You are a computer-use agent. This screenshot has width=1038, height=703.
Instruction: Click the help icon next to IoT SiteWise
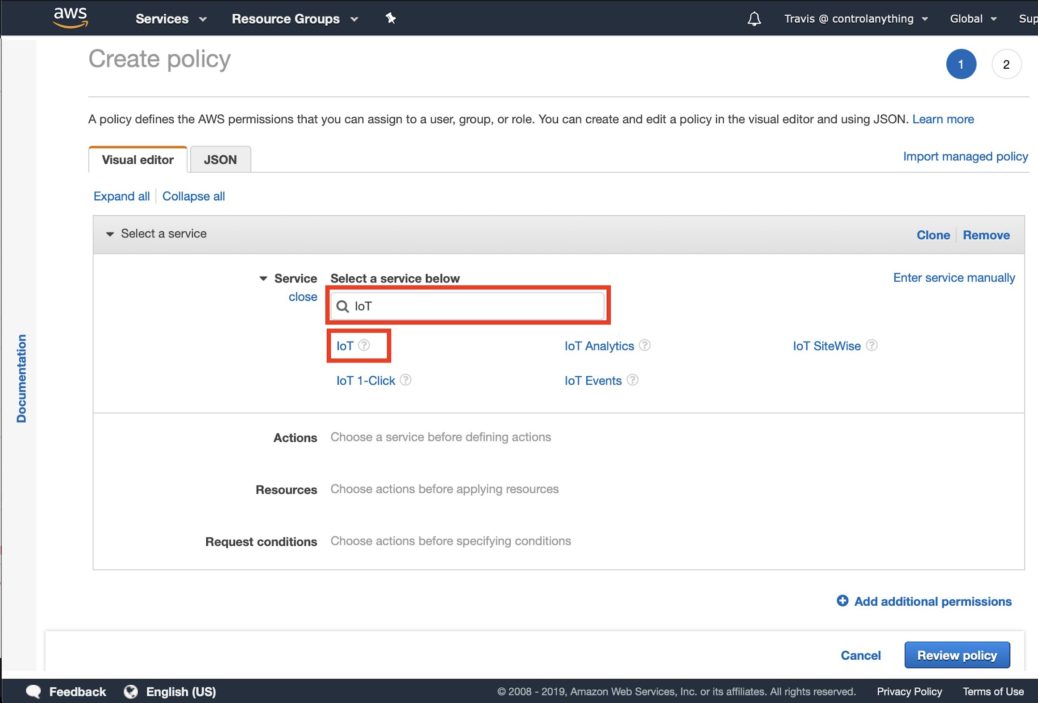coord(871,345)
